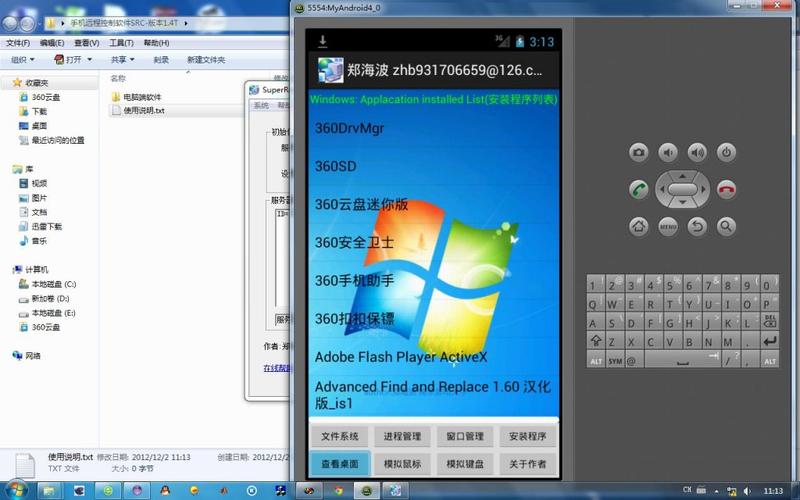Select Advanced Find and Replace 1.60 entry
The image size is (800, 500).
point(434,395)
